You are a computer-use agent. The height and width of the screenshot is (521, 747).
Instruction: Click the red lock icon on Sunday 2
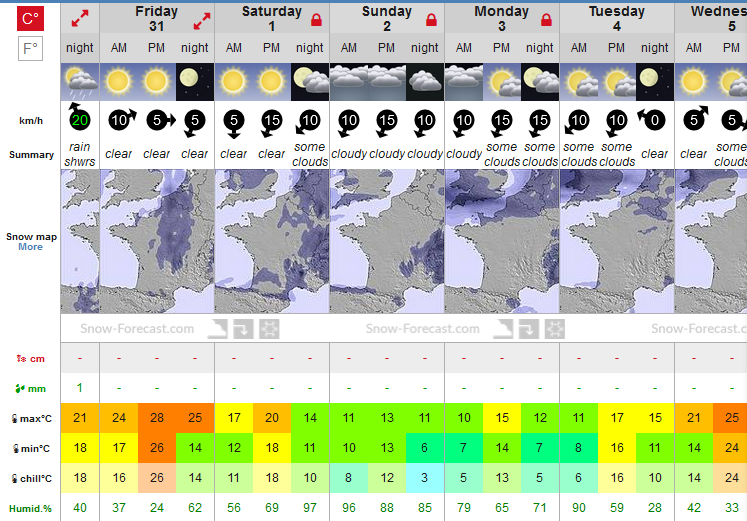click(x=431, y=20)
